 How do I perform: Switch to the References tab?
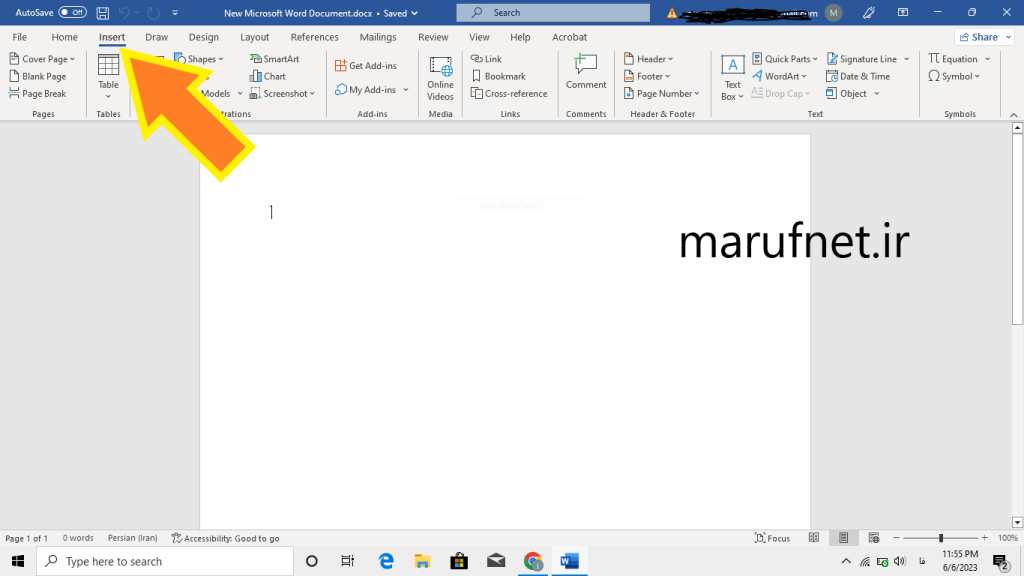[314, 37]
